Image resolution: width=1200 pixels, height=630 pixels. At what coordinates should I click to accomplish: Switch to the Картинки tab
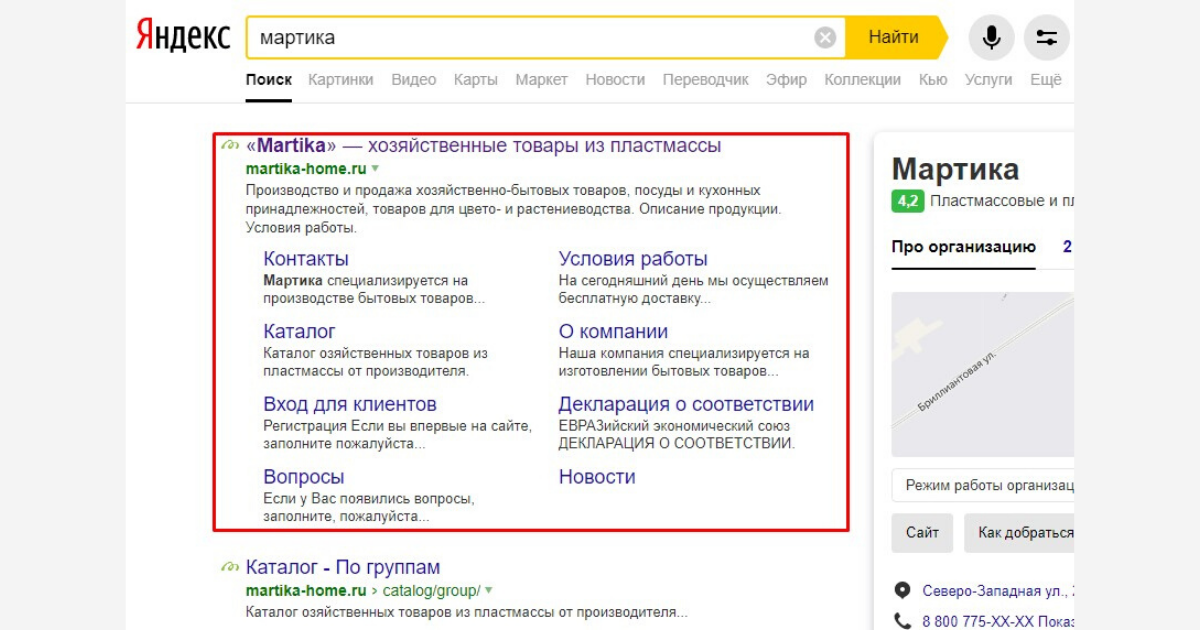click(x=341, y=80)
